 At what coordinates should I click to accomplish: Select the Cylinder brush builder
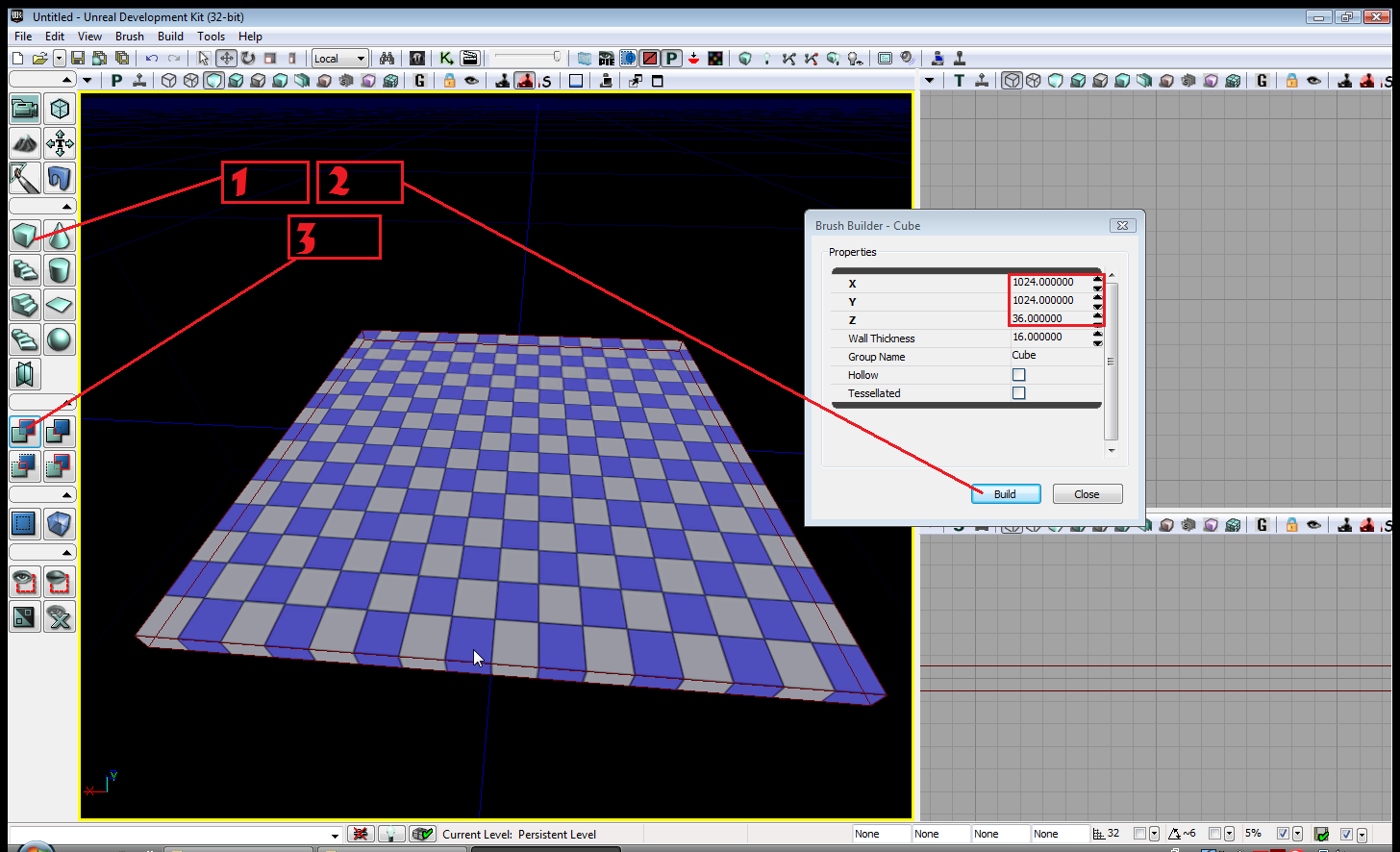[60, 270]
